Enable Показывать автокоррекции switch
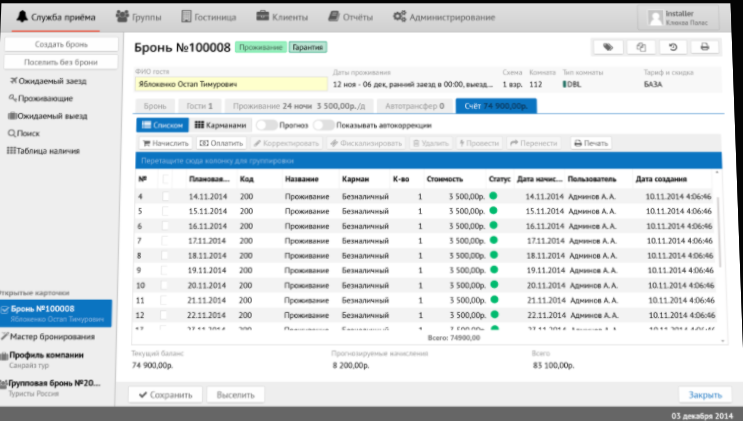This screenshot has height=421, width=743. pyautogui.click(x=323, y=125)
